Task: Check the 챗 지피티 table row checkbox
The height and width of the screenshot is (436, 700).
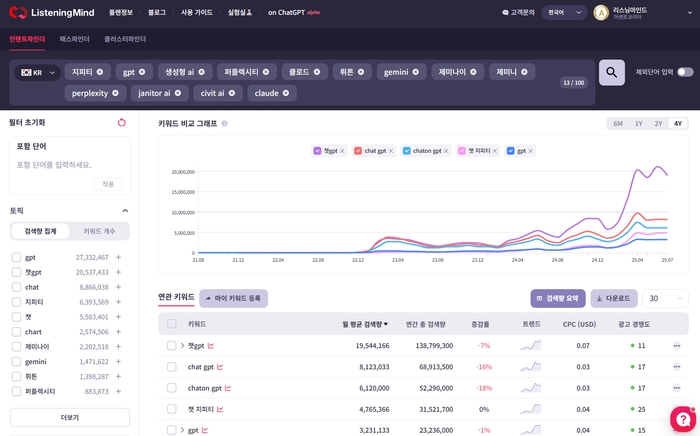Action: [x=171, y=409]
